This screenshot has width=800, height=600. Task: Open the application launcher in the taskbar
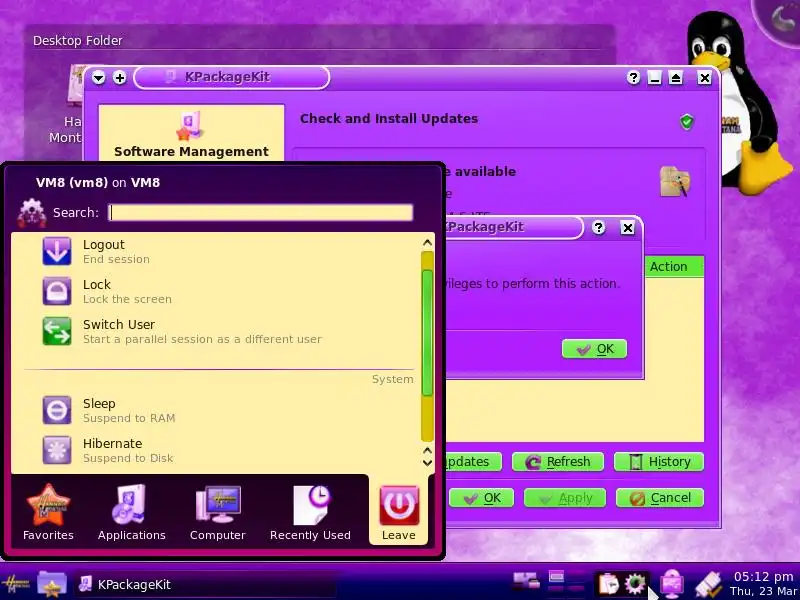tap(16, 584)
